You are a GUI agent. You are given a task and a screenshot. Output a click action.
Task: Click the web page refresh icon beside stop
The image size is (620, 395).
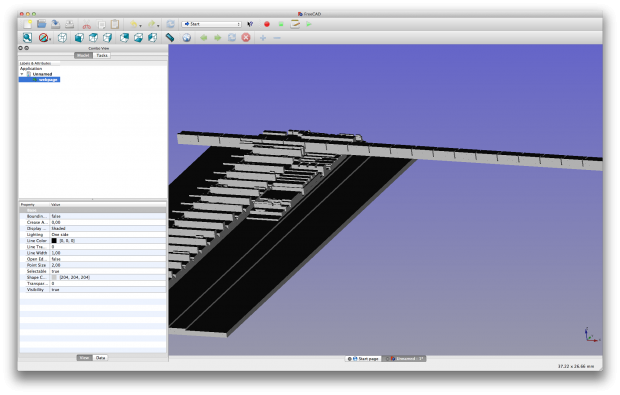tap(232, 38)
